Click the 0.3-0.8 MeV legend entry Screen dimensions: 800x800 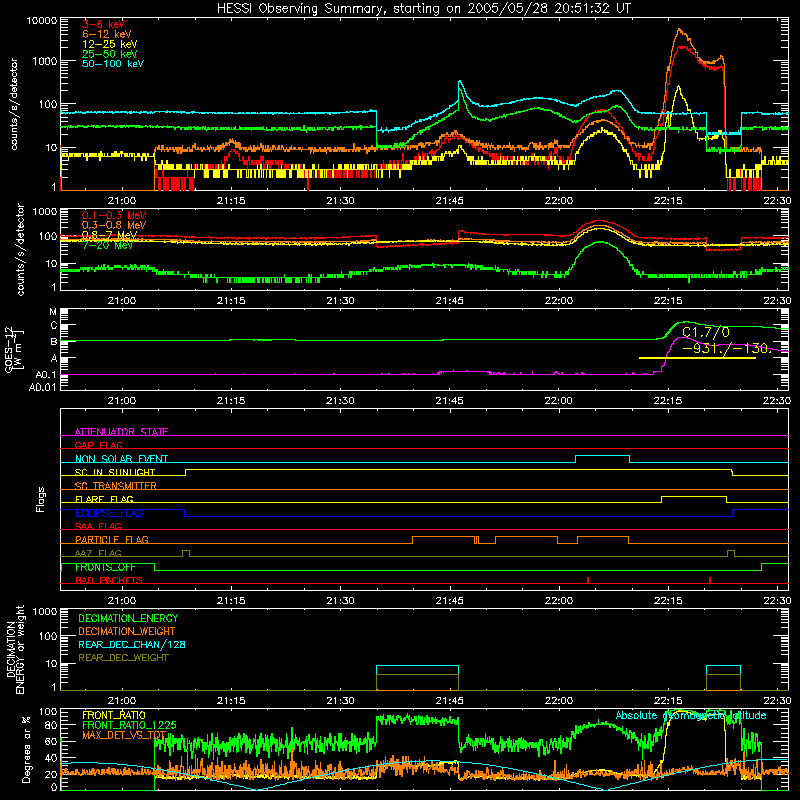pos(113,225)
